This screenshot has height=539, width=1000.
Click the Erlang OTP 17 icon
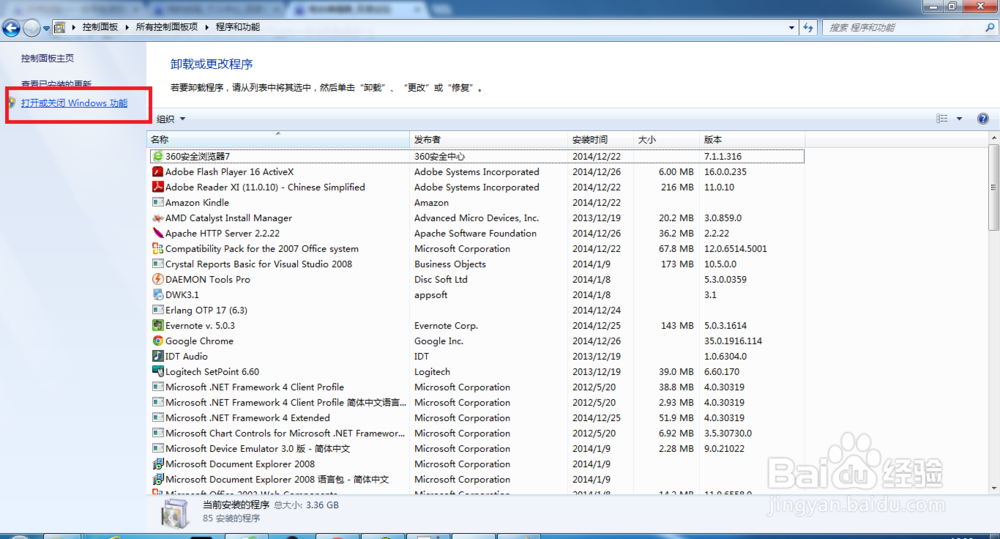coord(158,310)
